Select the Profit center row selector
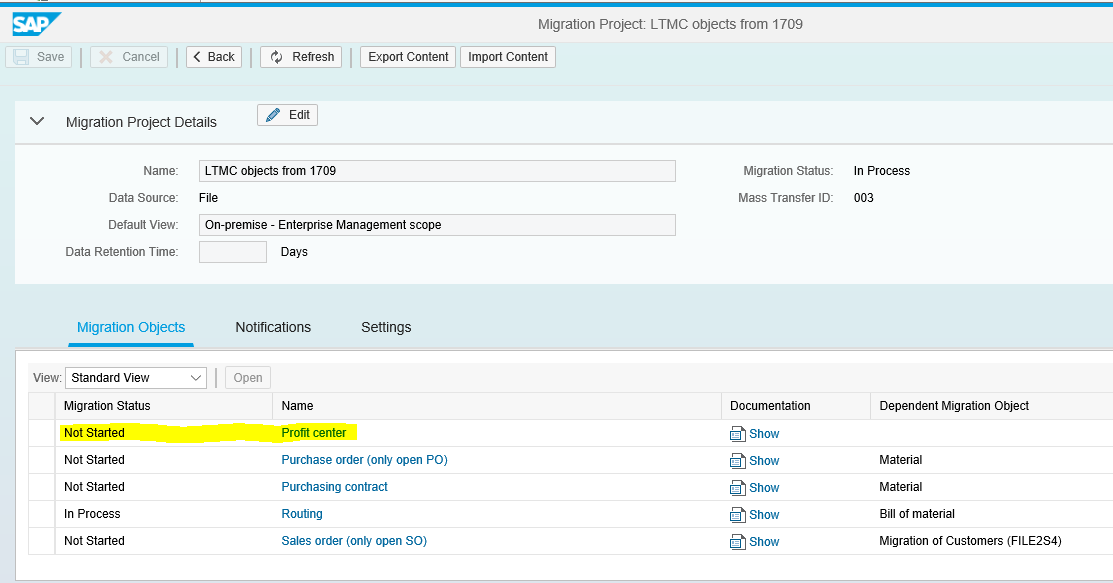 [42, 433]
